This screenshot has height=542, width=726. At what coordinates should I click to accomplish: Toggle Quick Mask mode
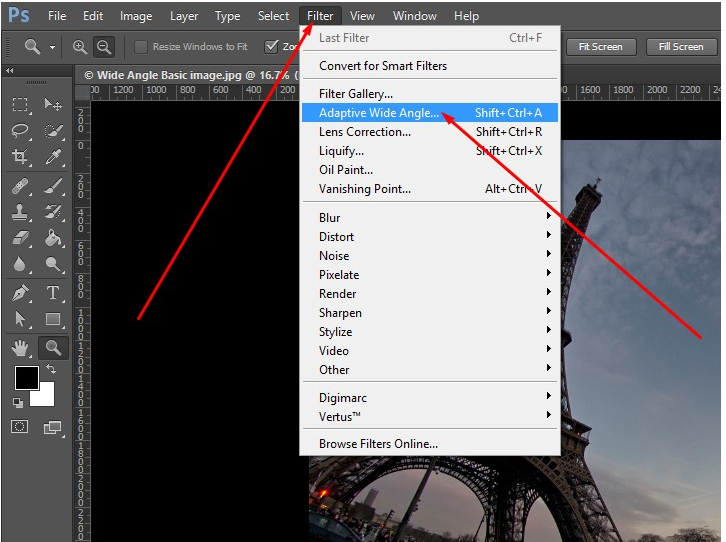click(19, 426)
